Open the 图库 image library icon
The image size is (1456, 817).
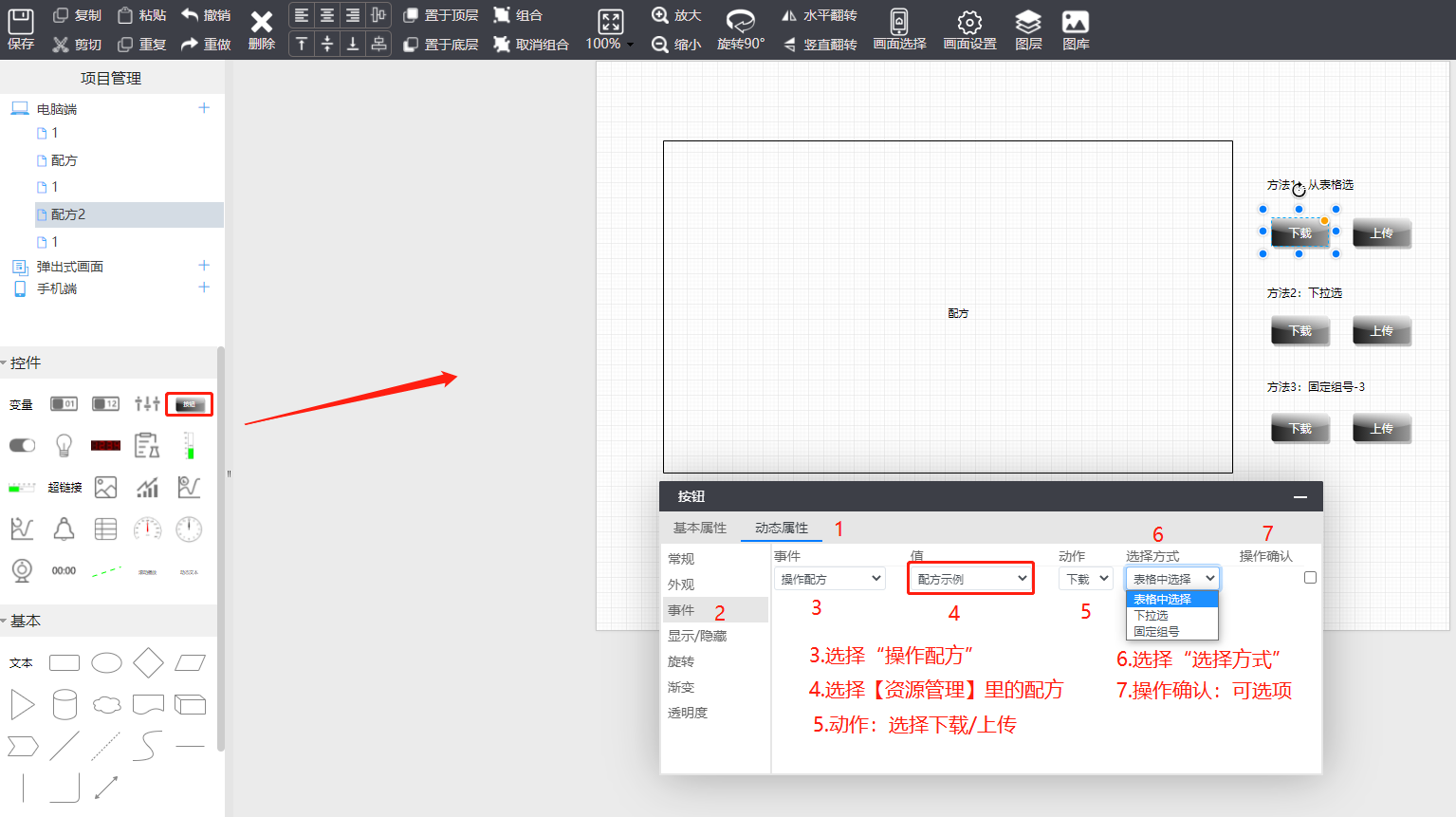pos(1076,29)
